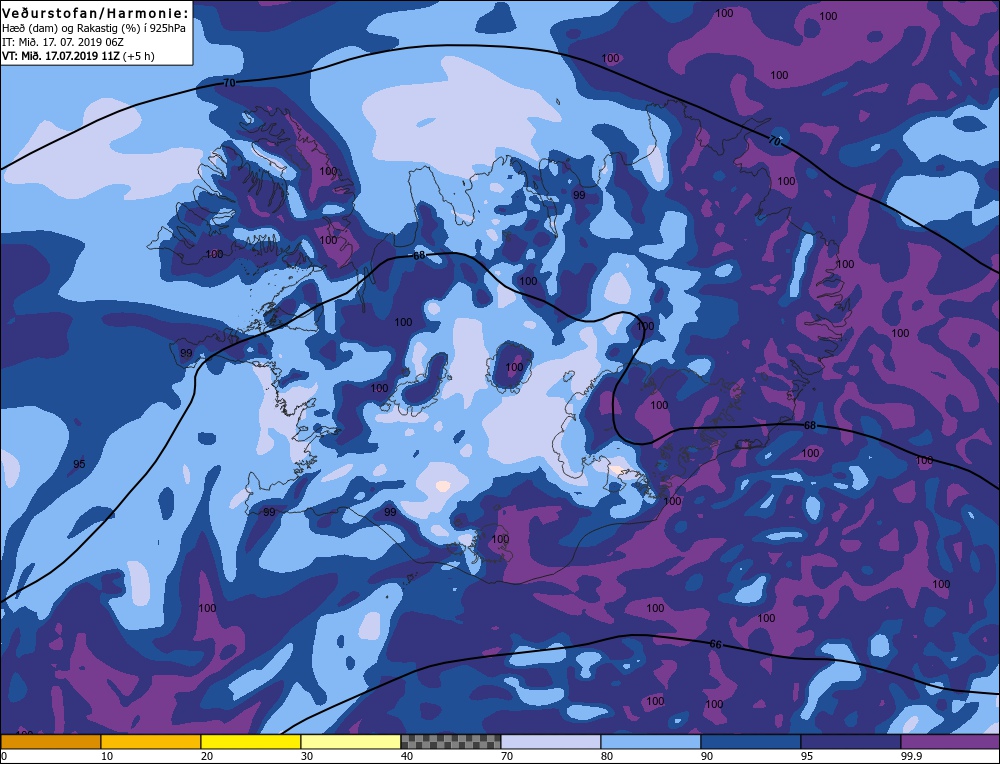Click the dark orange 0–10 legend swatch
Screen dimensions: 1000x764
(50, 742)
